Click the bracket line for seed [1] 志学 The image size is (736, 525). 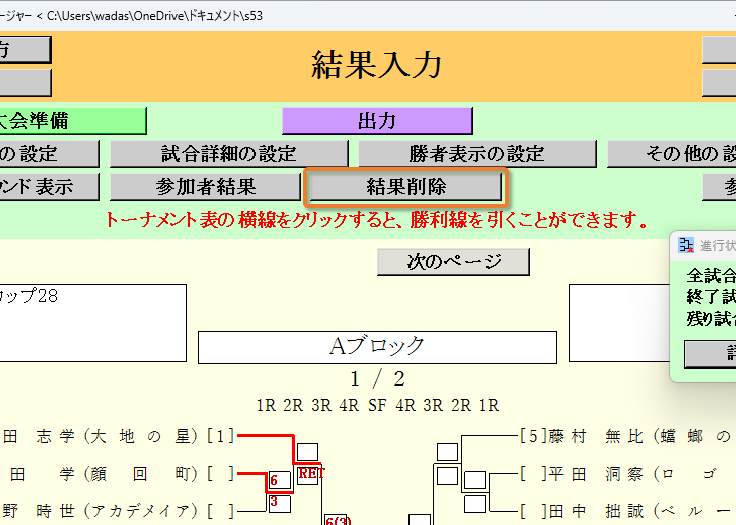(x=265, y=436)
